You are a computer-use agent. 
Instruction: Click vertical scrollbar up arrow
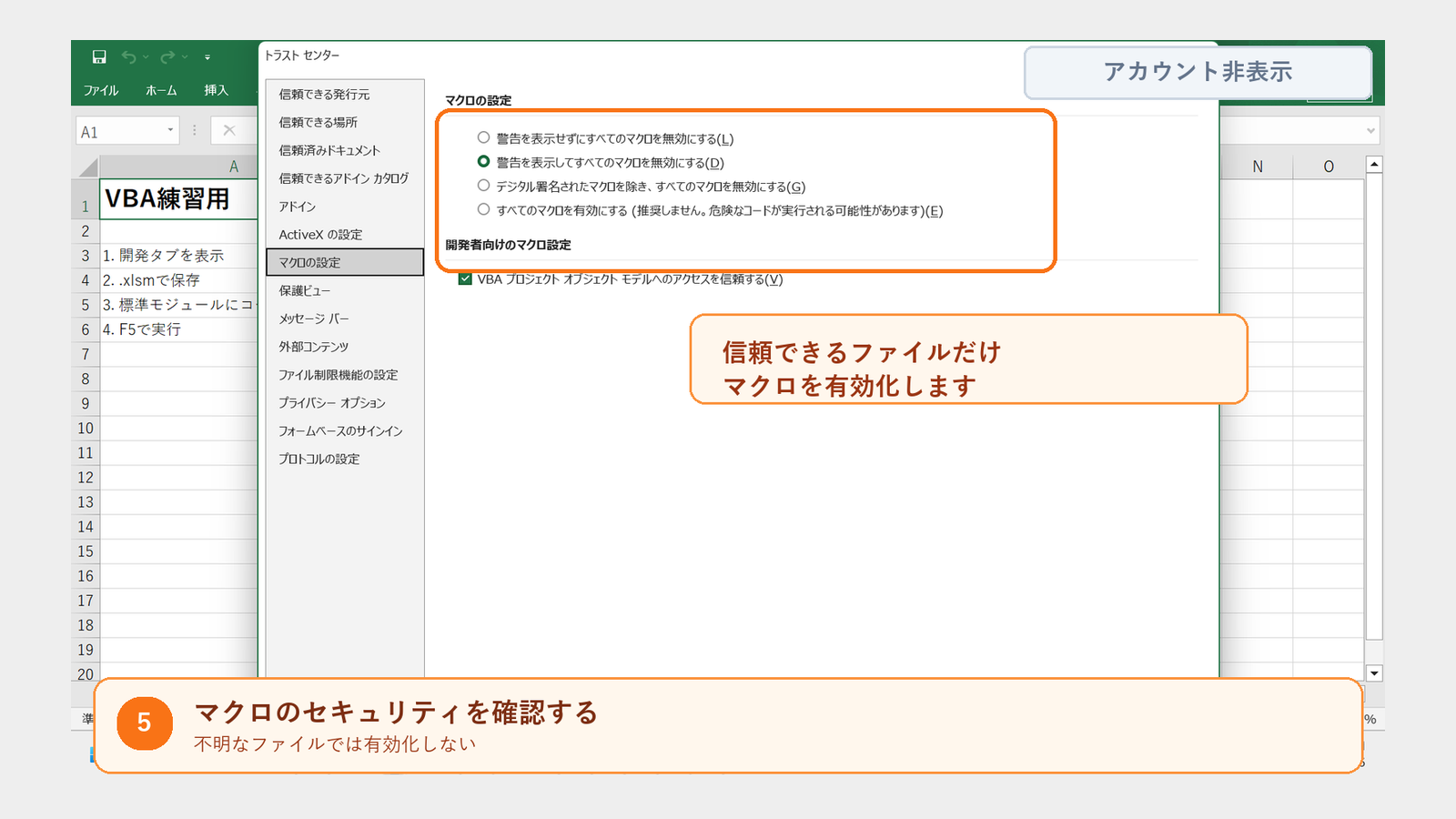pos(1374,164)
